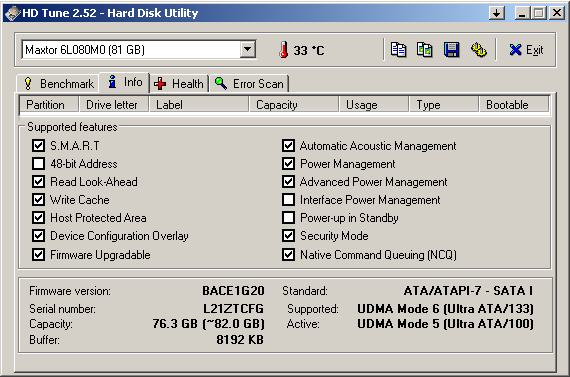This screenshot has height=377, width=570.
Task: Click the Firmware version label
Action: (x=70, y=291)
